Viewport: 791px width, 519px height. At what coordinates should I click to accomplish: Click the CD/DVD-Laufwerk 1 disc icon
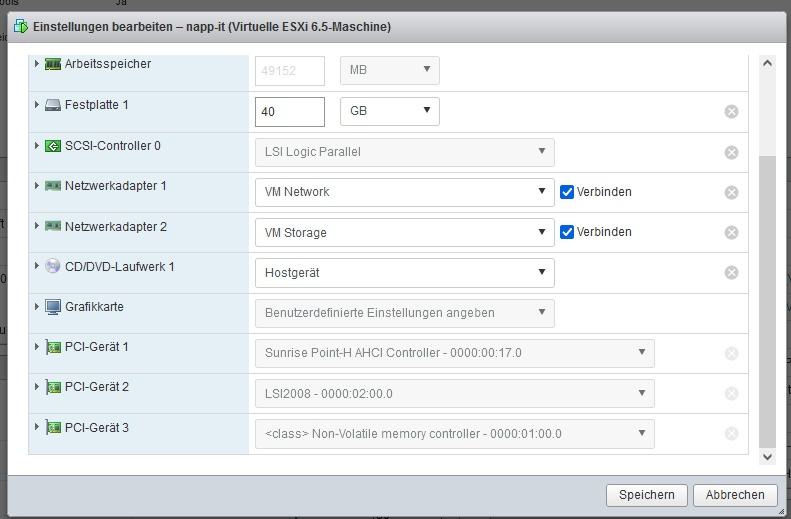tap(53, 267)
